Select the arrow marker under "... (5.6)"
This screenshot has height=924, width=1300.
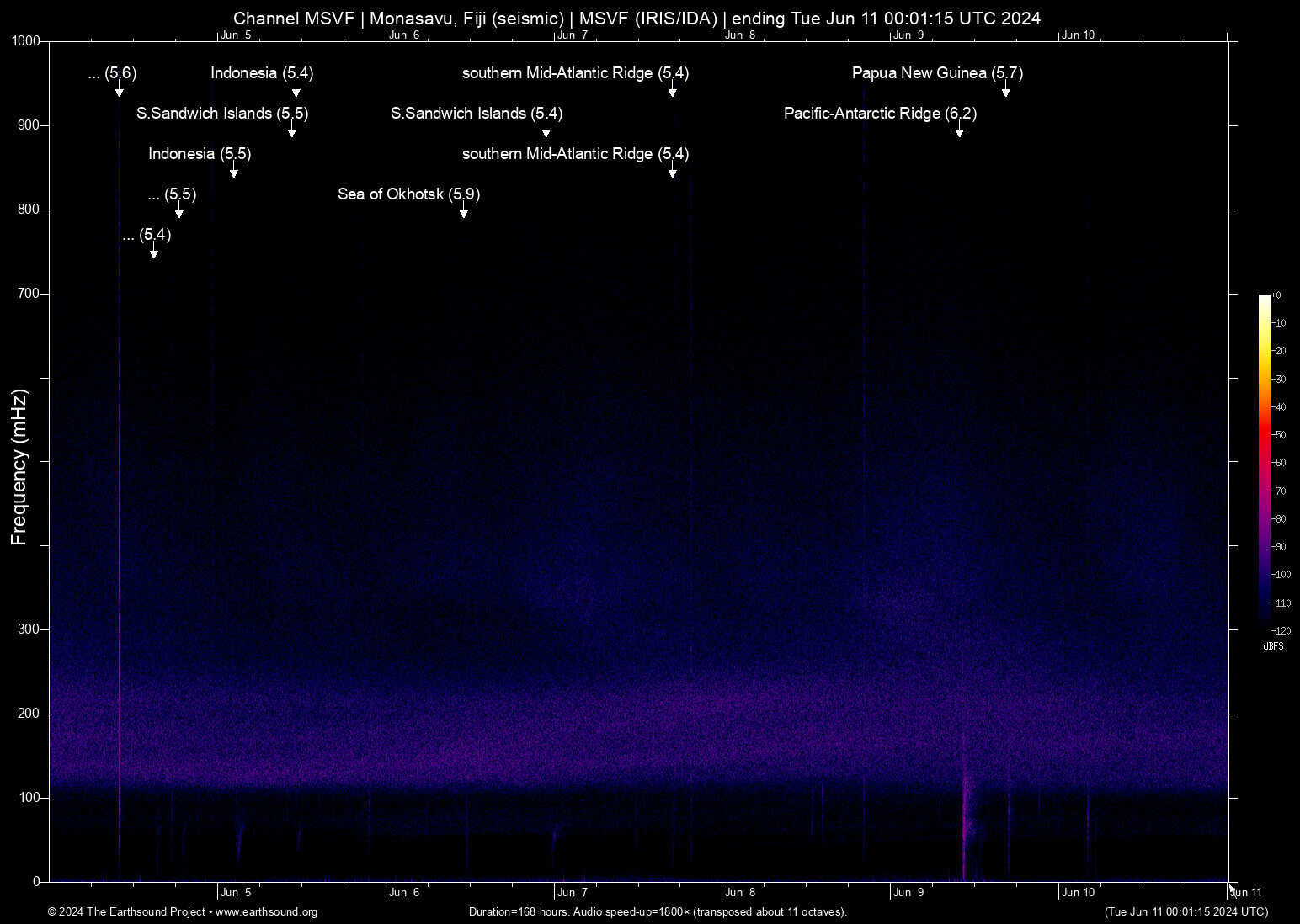120,89
